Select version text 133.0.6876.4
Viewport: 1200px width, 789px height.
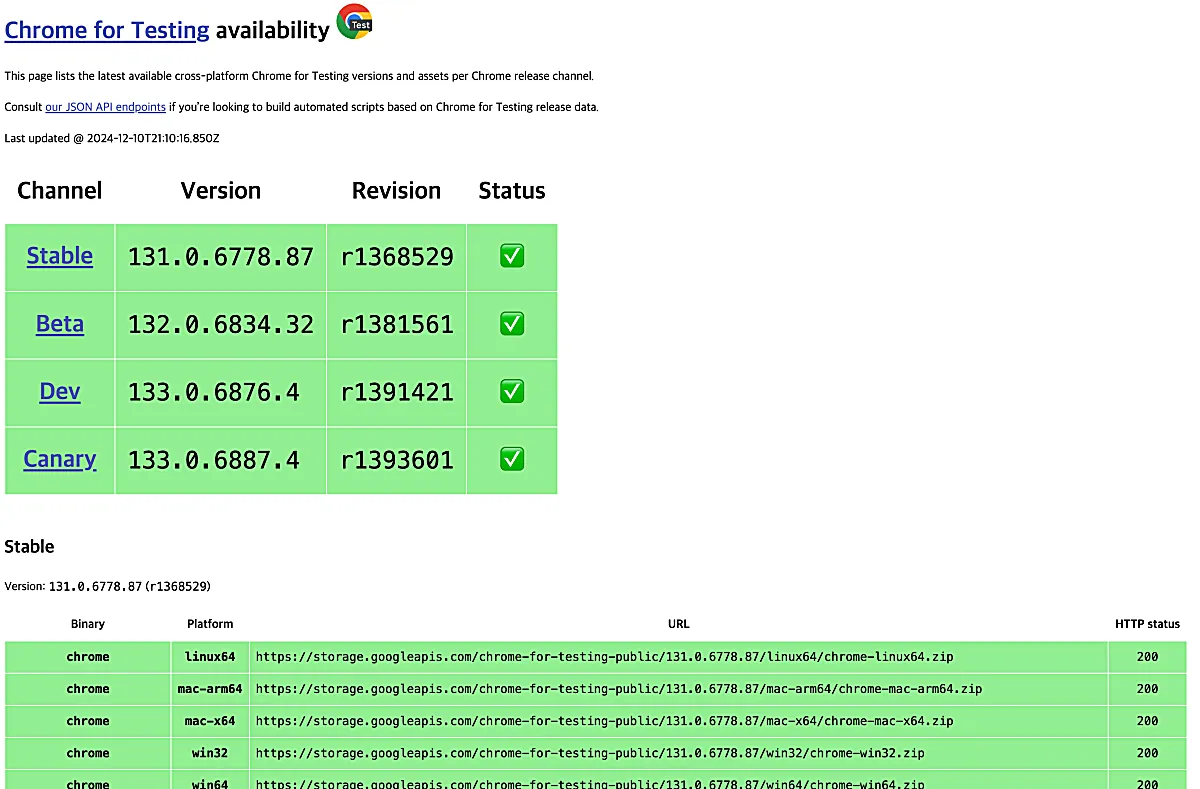[x=214, y=392]
